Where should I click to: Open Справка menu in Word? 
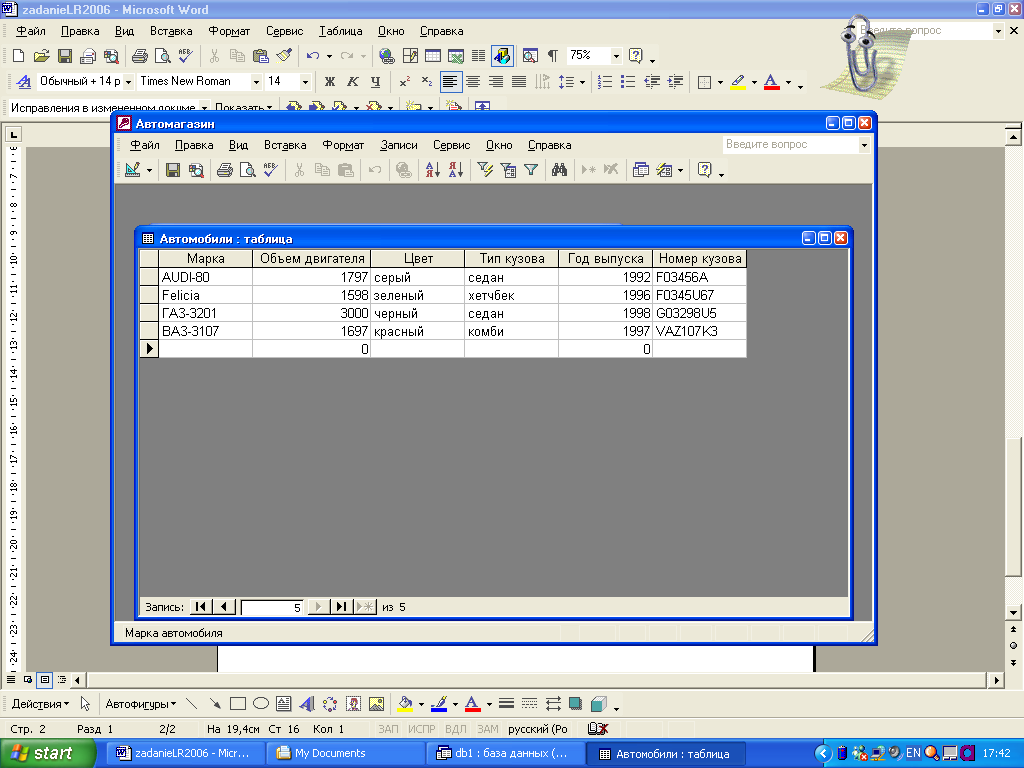coord(441,31)
